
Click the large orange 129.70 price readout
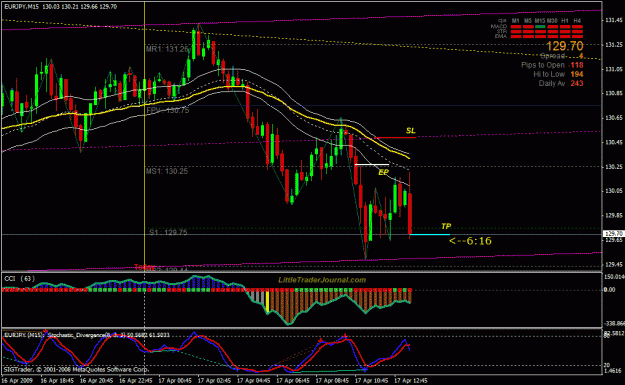point(565,46)
